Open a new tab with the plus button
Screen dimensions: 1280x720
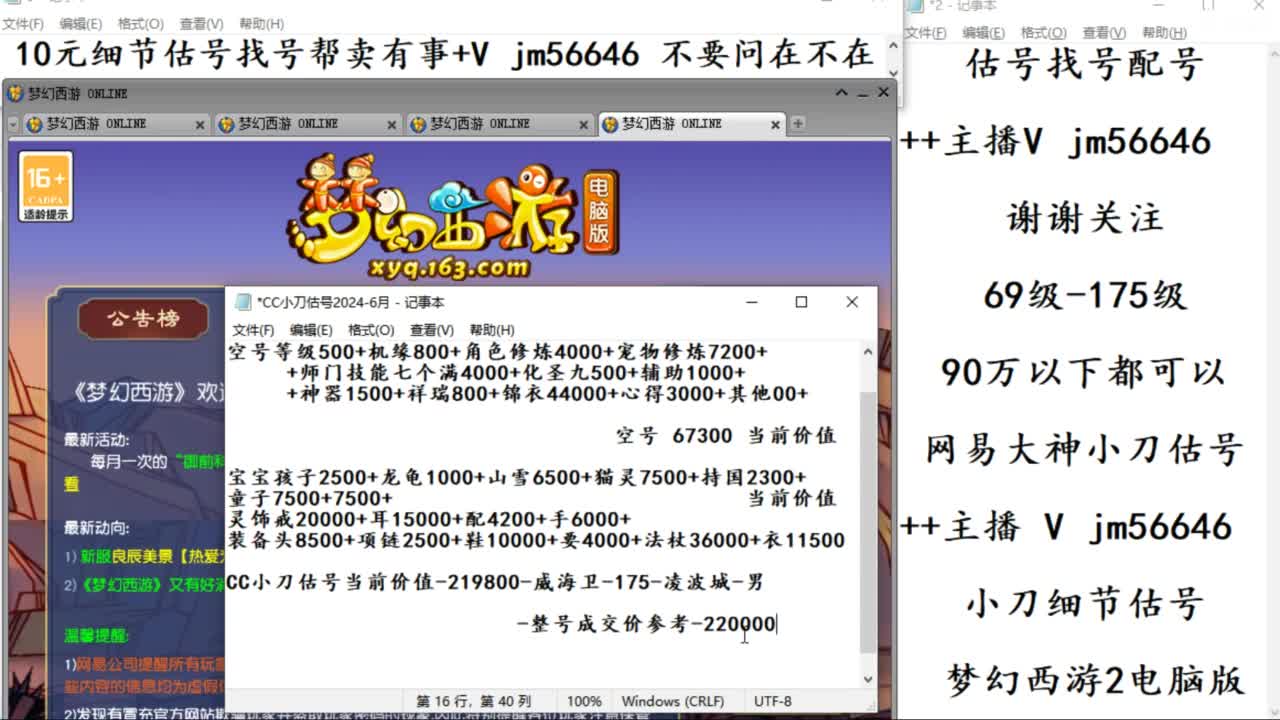(797, 124)
